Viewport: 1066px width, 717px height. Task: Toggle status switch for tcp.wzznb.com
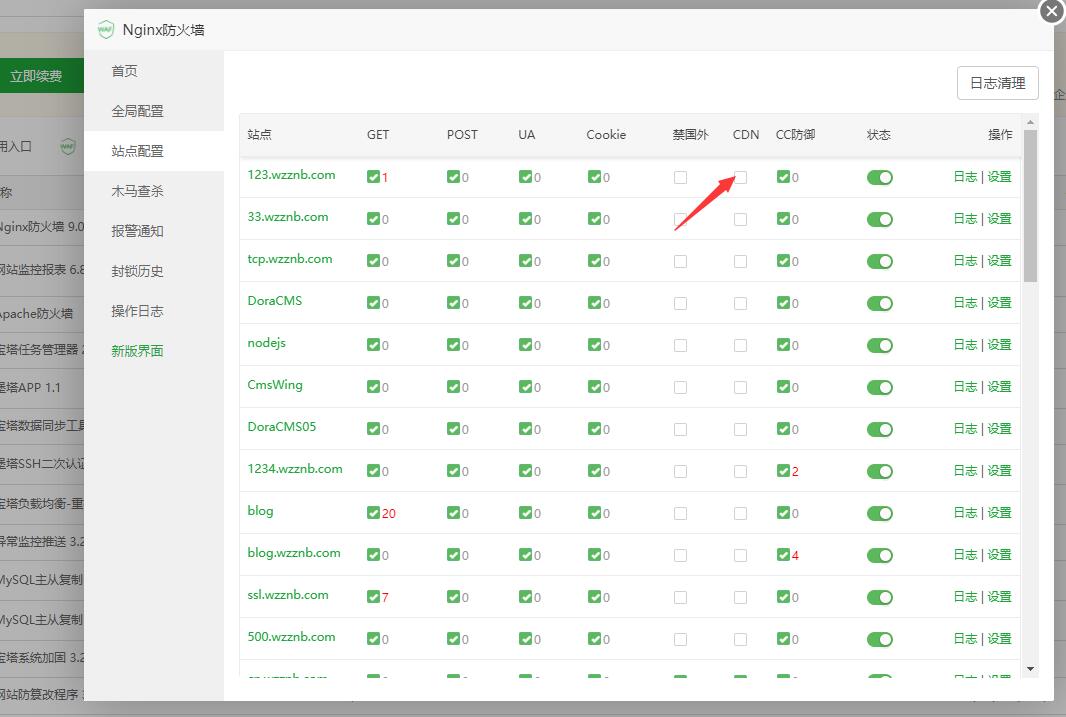[x=880, y=262]
